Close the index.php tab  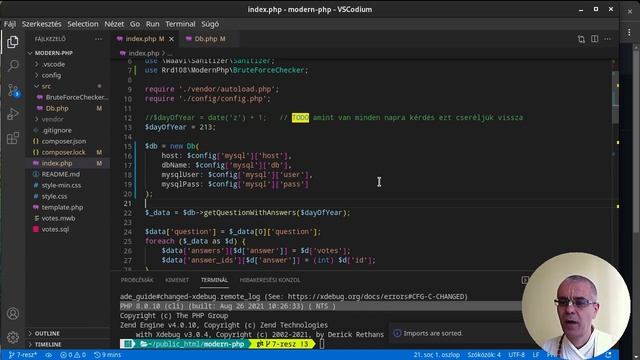point(171,39)
